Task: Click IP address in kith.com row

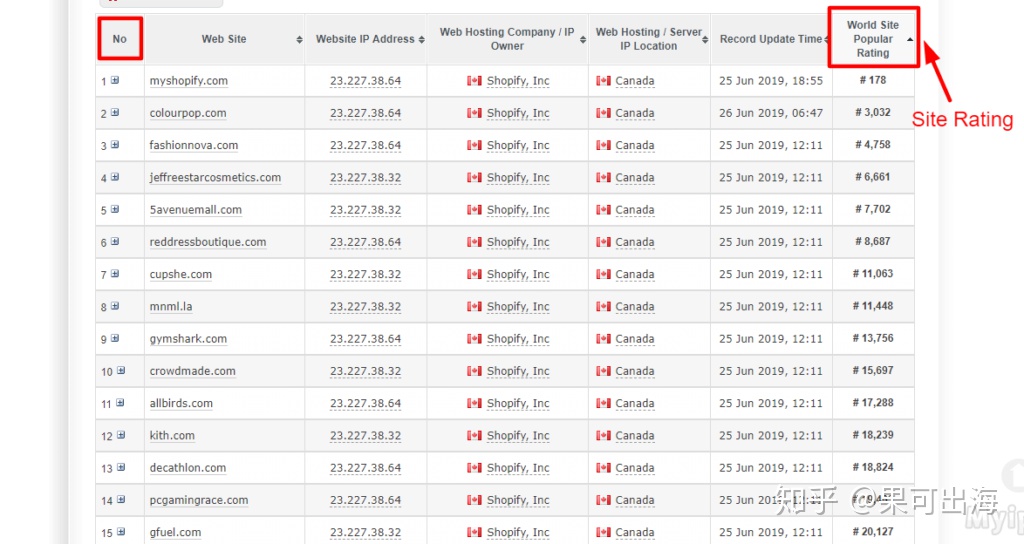Action: [366, 436]
